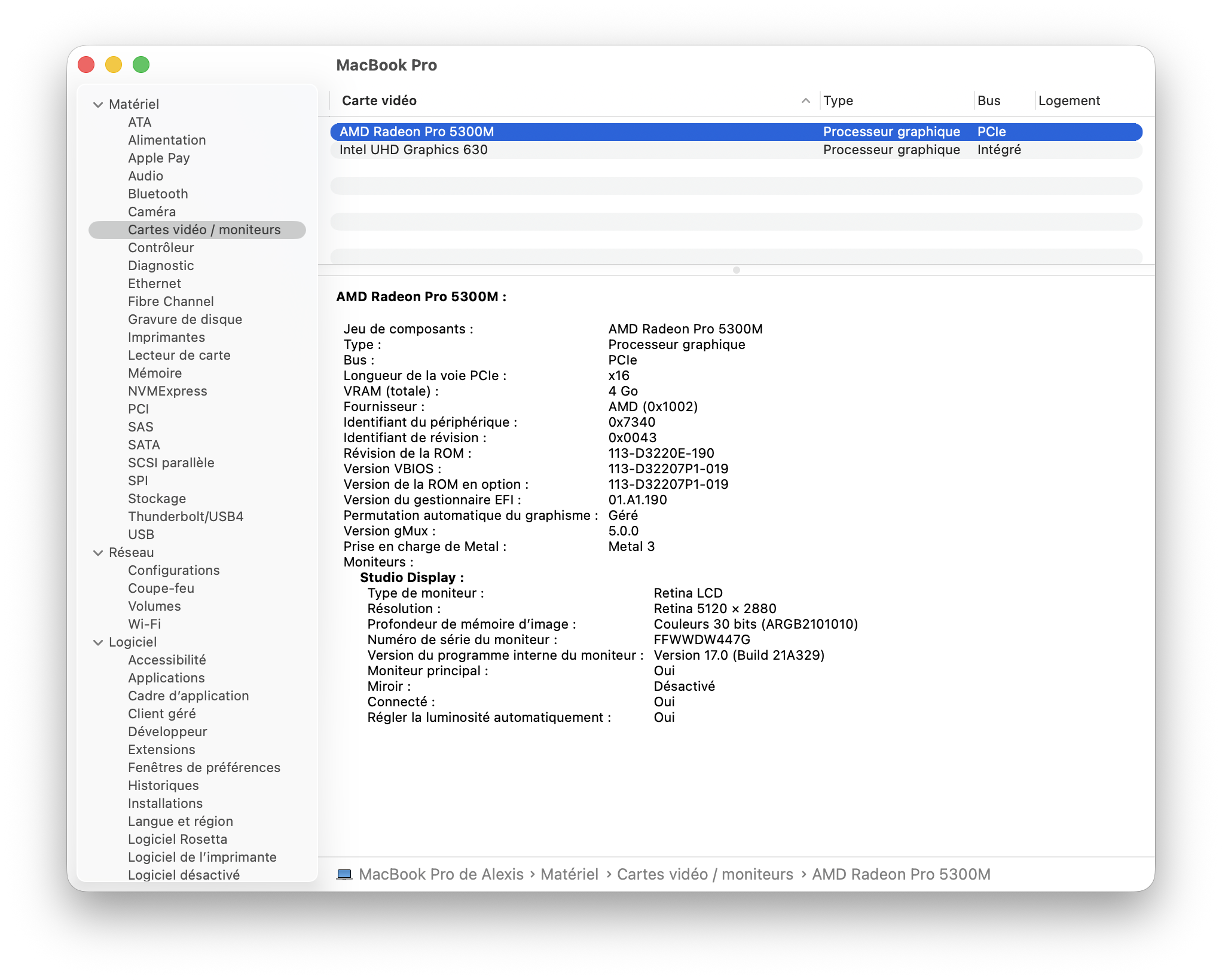
Task: Open Caméra in the sidebar
Action: pos(152,212)
